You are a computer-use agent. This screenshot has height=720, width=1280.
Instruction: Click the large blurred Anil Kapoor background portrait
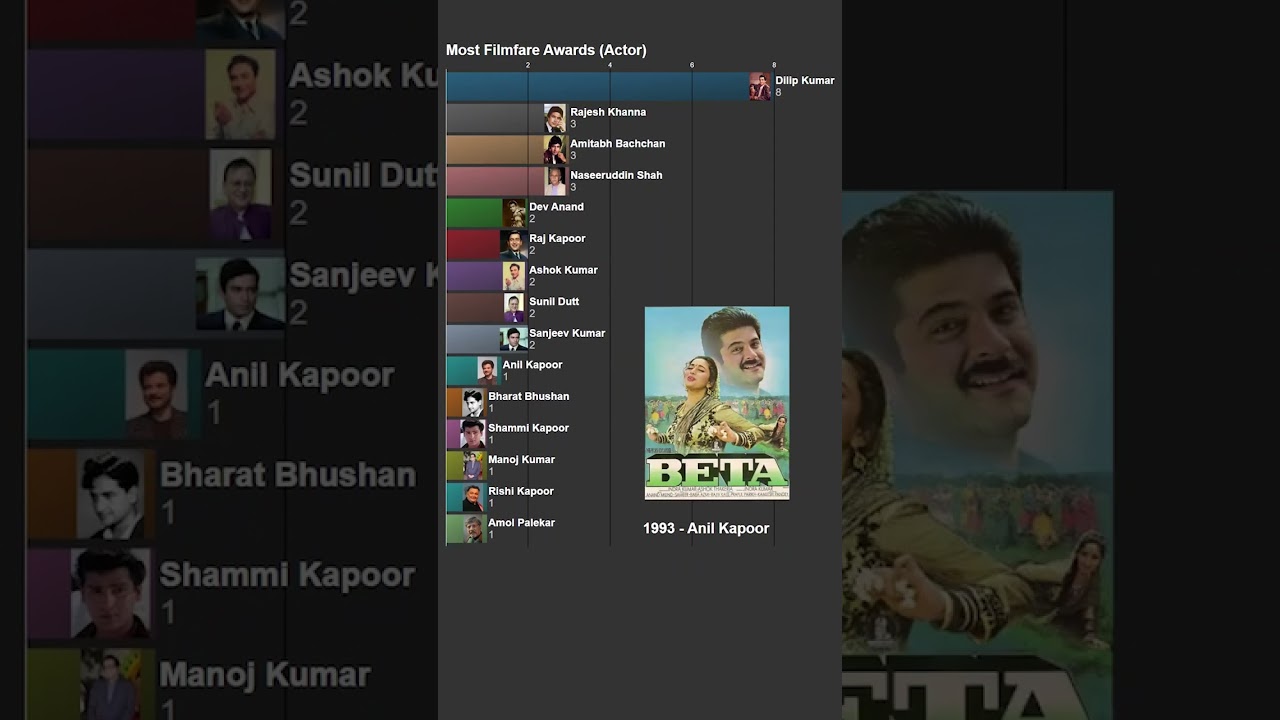point(156,393)
